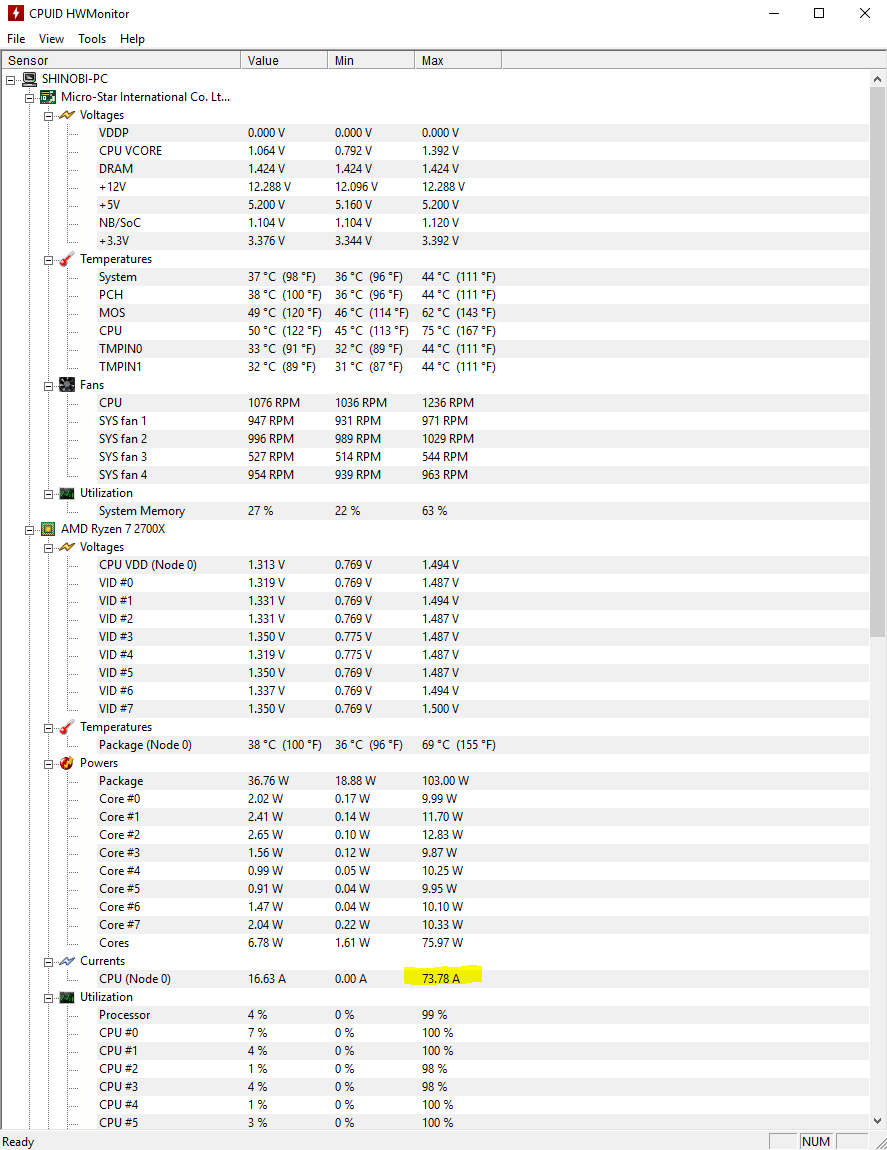The image size is (887, 1150).
Task: Collapse the Powers tree node
Action: point(48,763)
